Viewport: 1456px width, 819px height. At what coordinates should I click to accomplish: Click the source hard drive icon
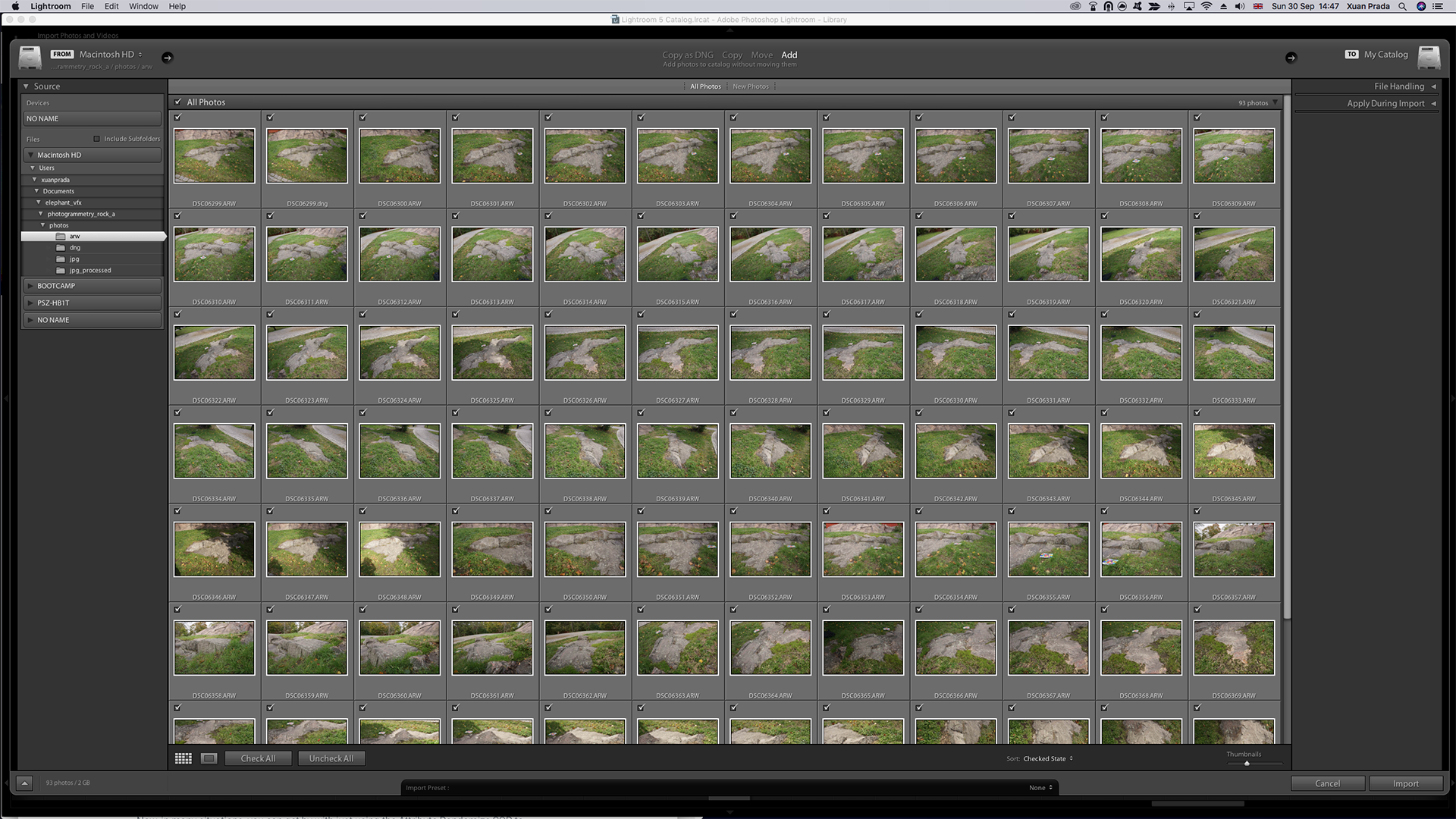30,58
